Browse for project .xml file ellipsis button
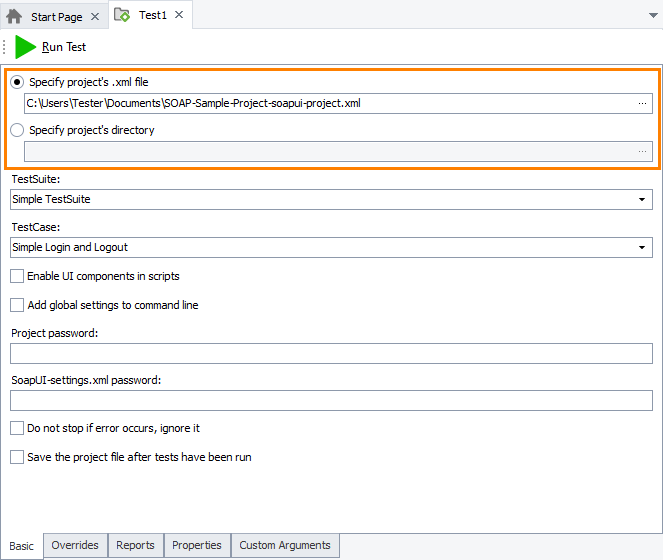This screenshot has width=663, height=560. click(x=642, y=103)
